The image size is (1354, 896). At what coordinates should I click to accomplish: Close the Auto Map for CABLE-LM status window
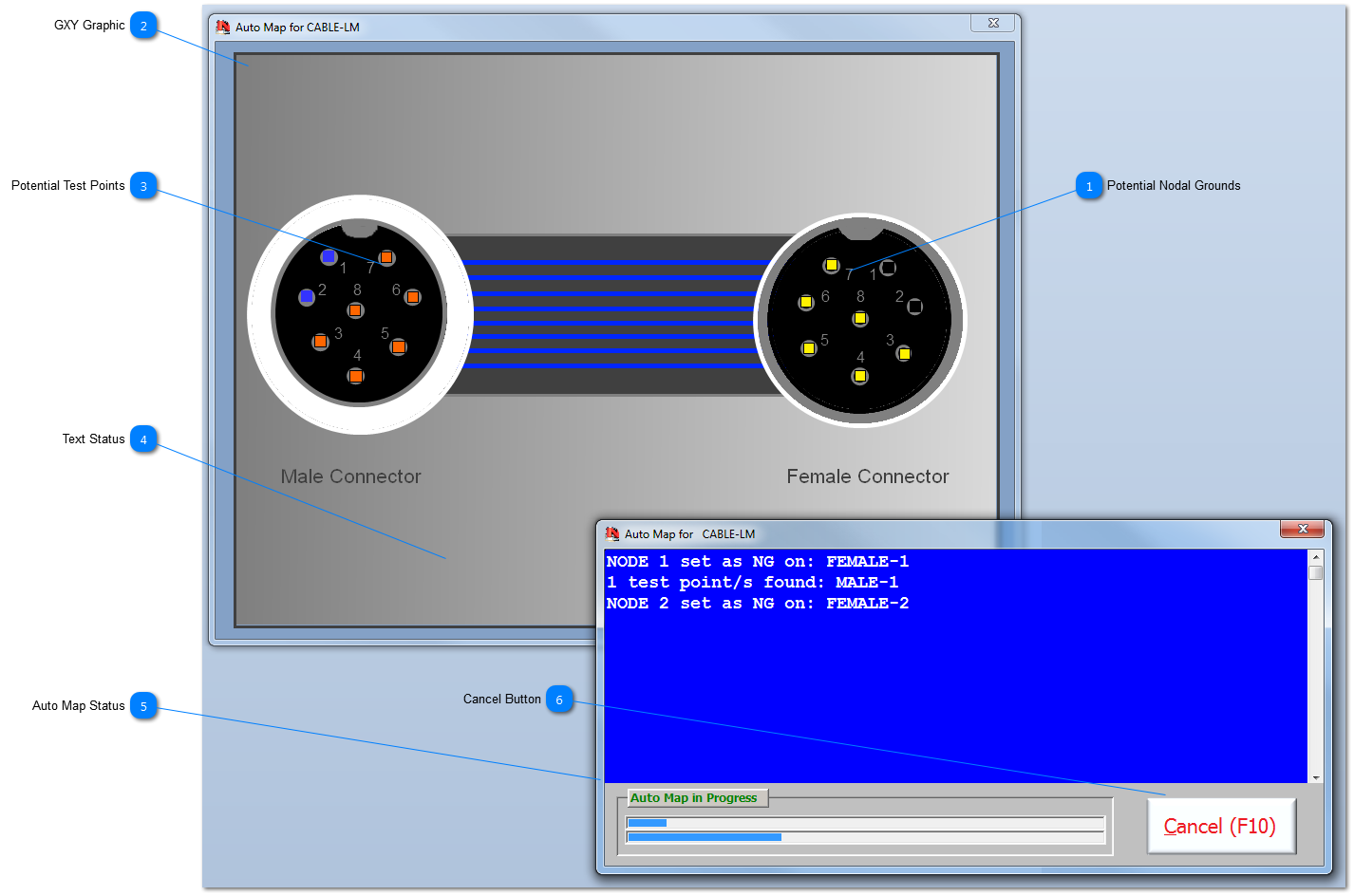tap(1302, 529)
